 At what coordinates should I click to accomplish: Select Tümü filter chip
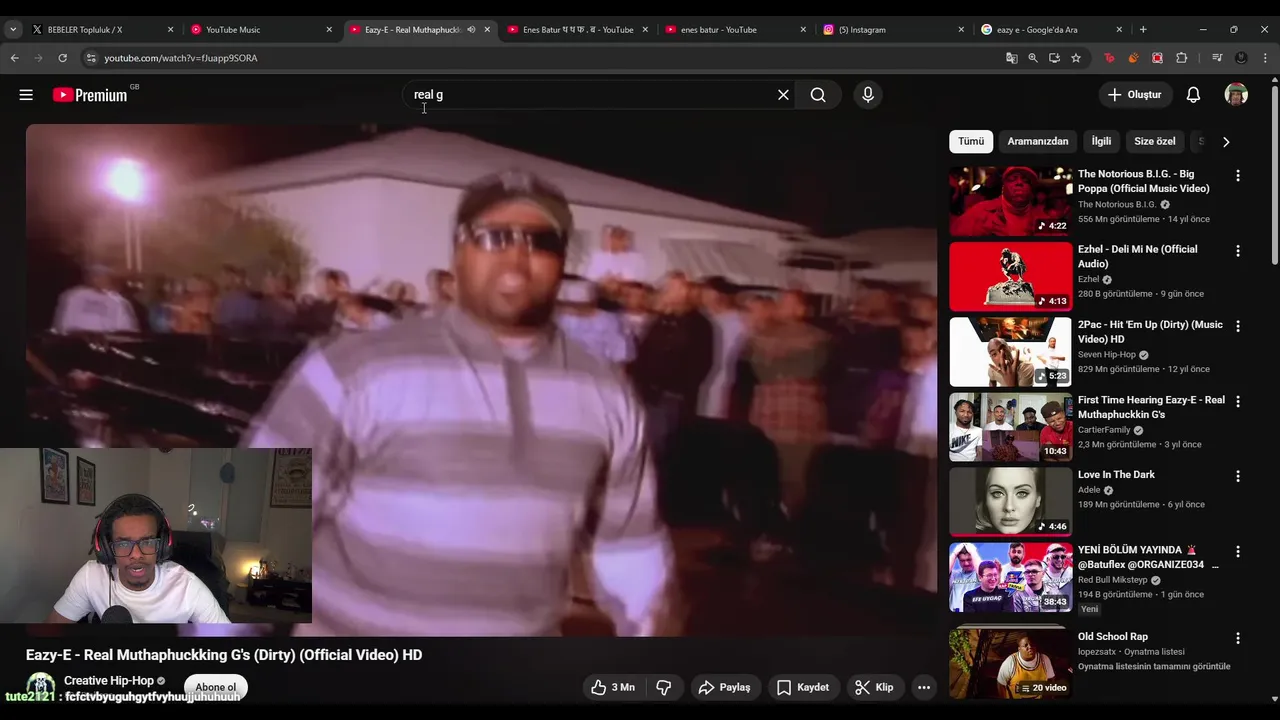pos(971,142)
